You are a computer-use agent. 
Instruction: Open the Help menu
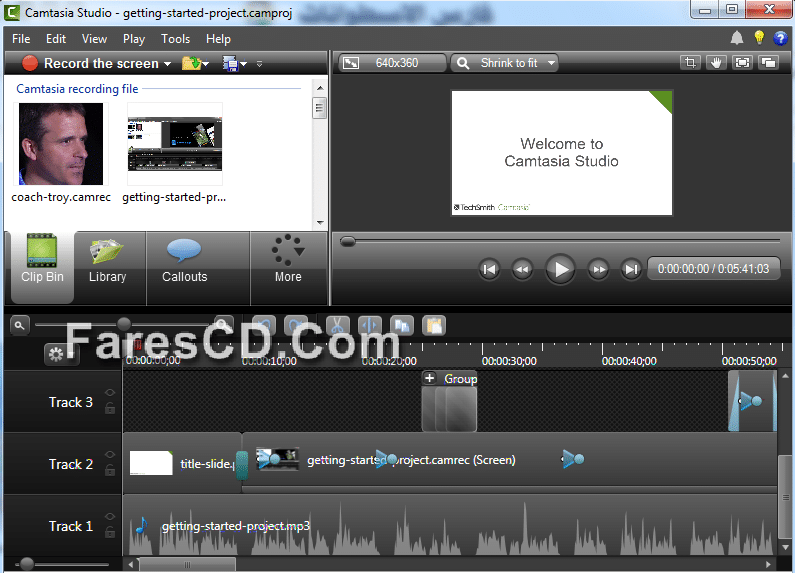[x=218, y=39]
